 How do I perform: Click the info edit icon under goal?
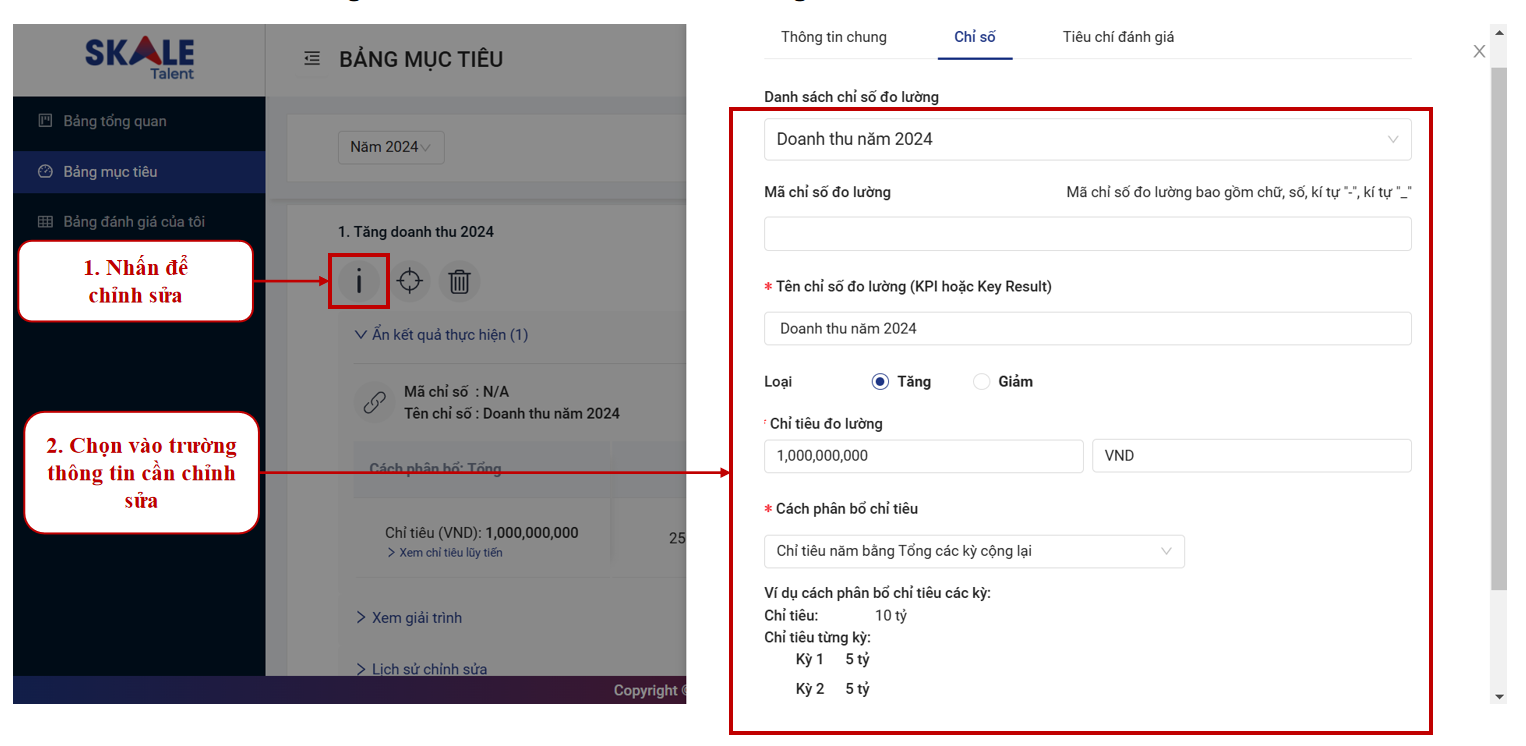tap(358, 282)
